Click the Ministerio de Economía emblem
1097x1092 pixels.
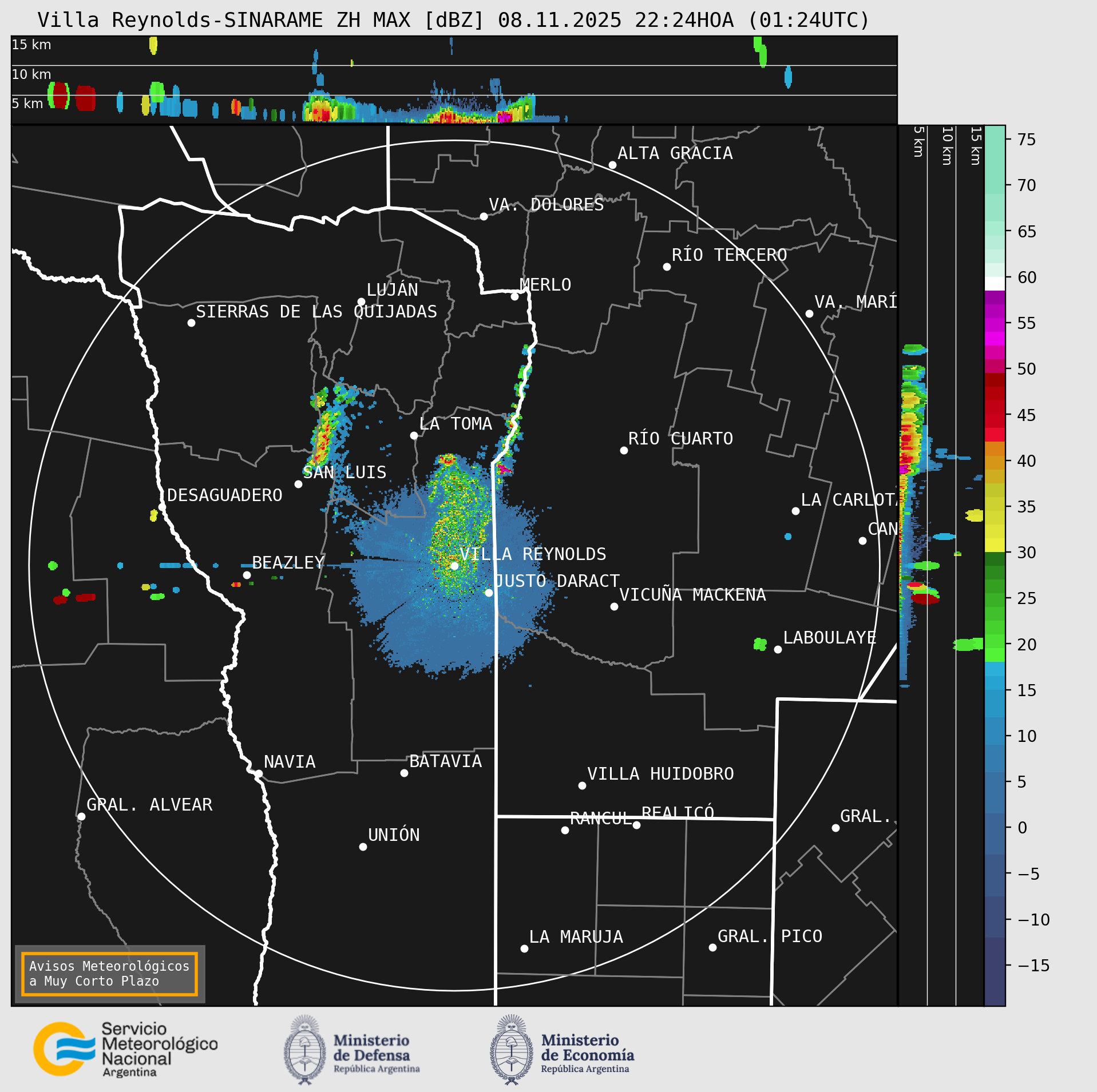(x=511, y=1050)
